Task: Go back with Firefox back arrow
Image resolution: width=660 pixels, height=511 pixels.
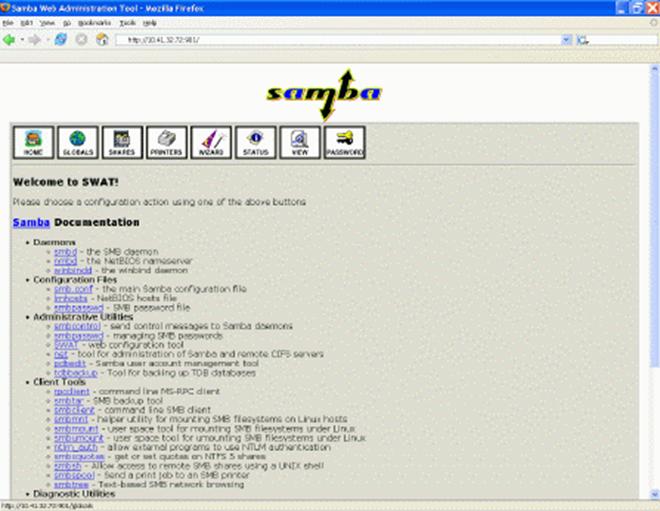Action: pyautogui.click(x=9, y=40)
